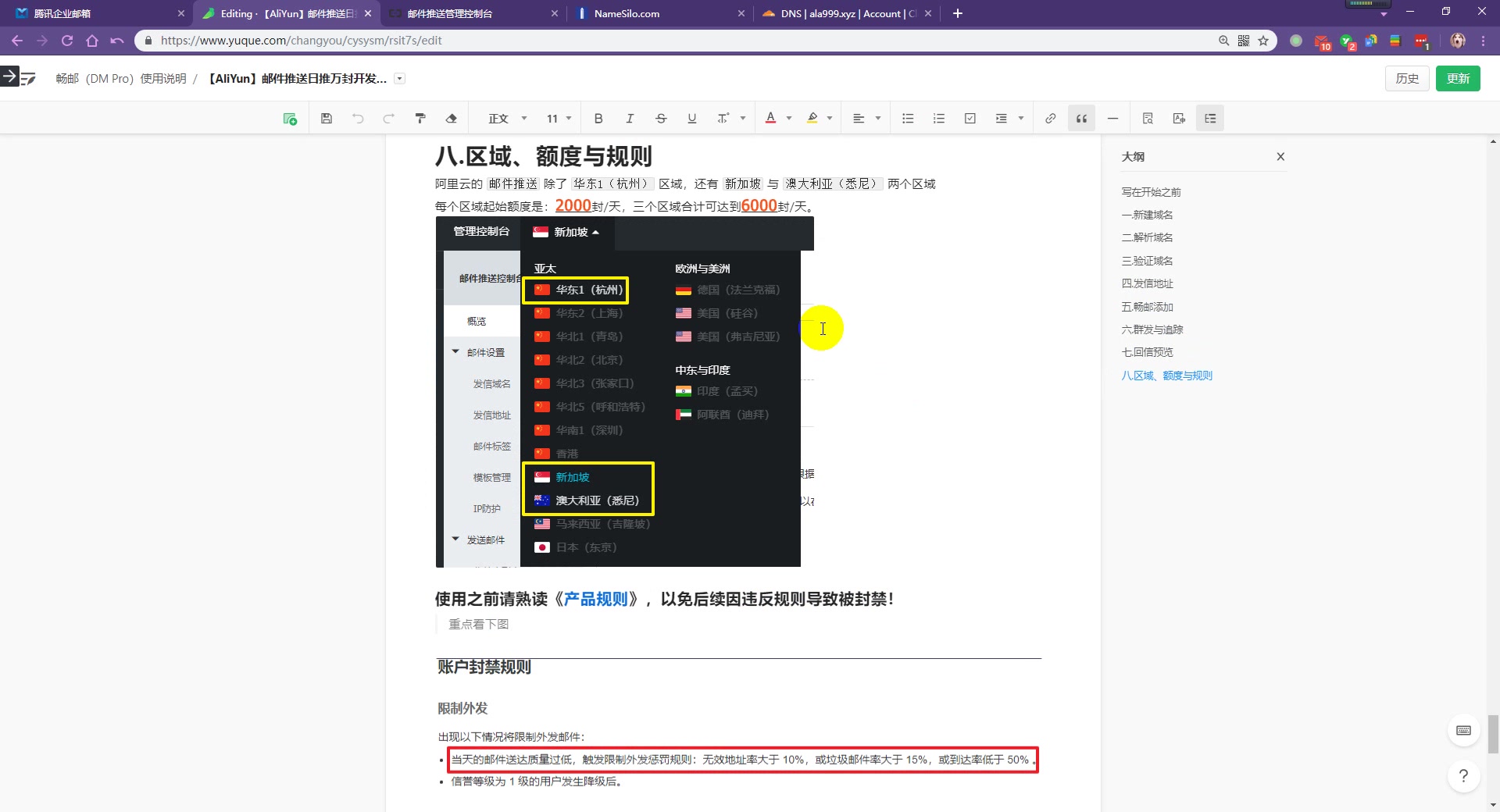Save the document with the floppy icon
Screen dimensions: 1500x812
(x=327, y=119)
